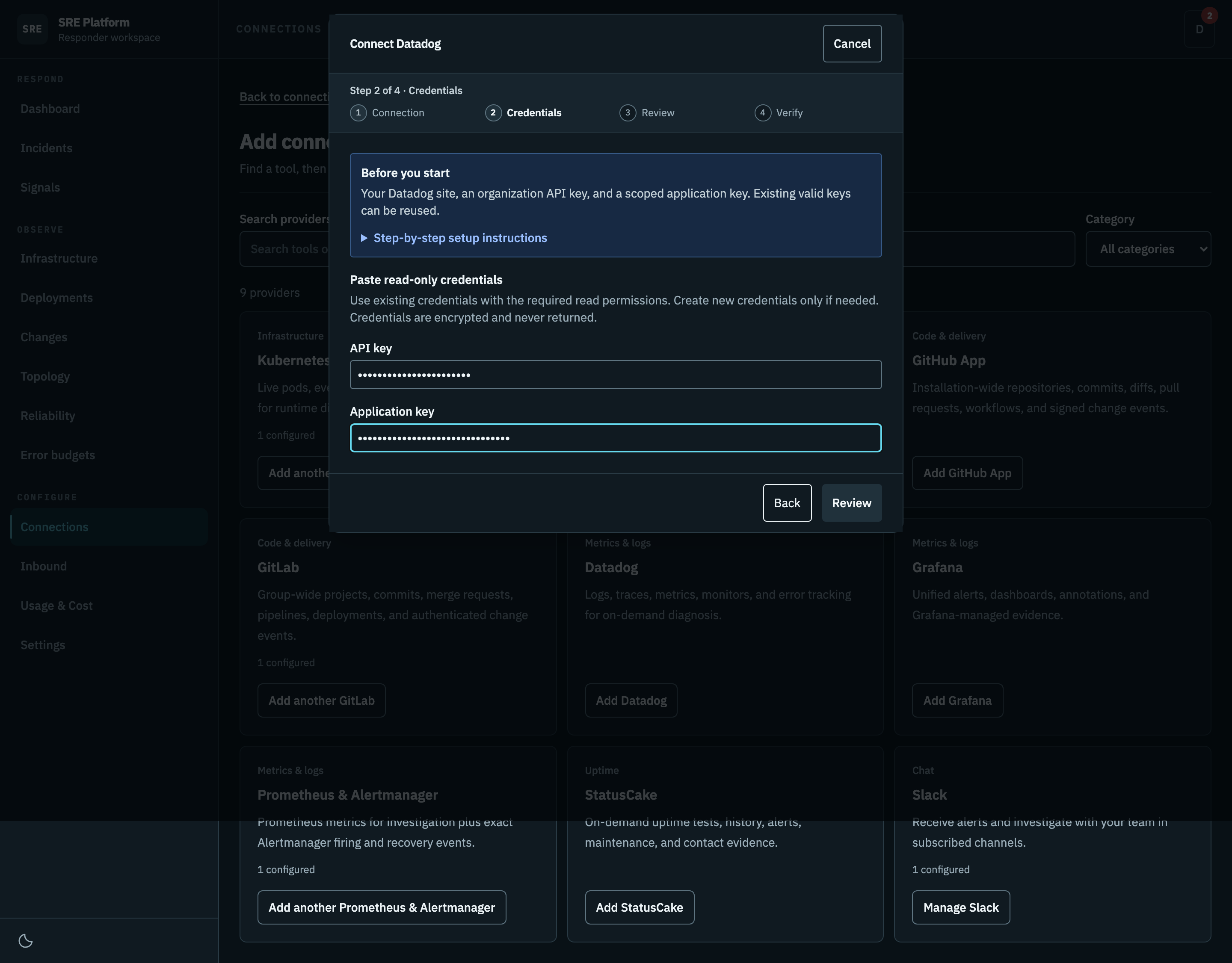Click the Review button
This screenshot has height=963, width=1232.
click(x=851, y=503)
